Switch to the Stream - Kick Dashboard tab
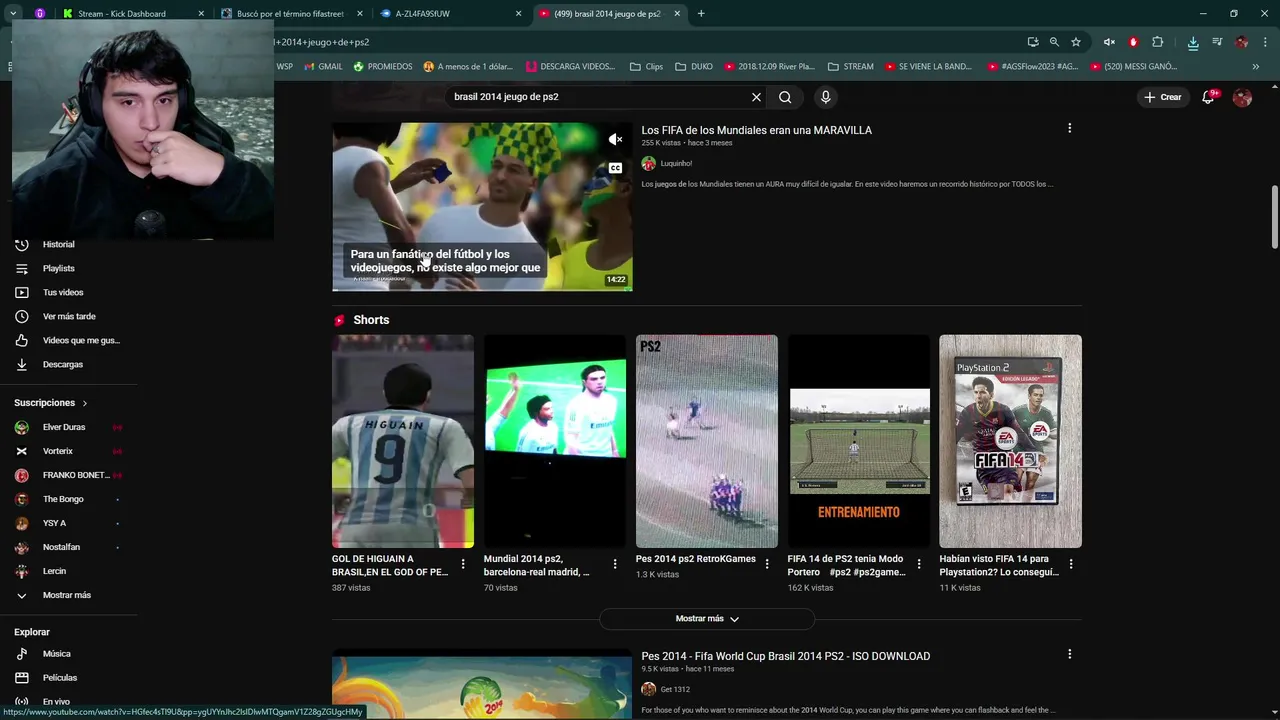This screenshot has width=1280, height=720. (x=132, y=14)
